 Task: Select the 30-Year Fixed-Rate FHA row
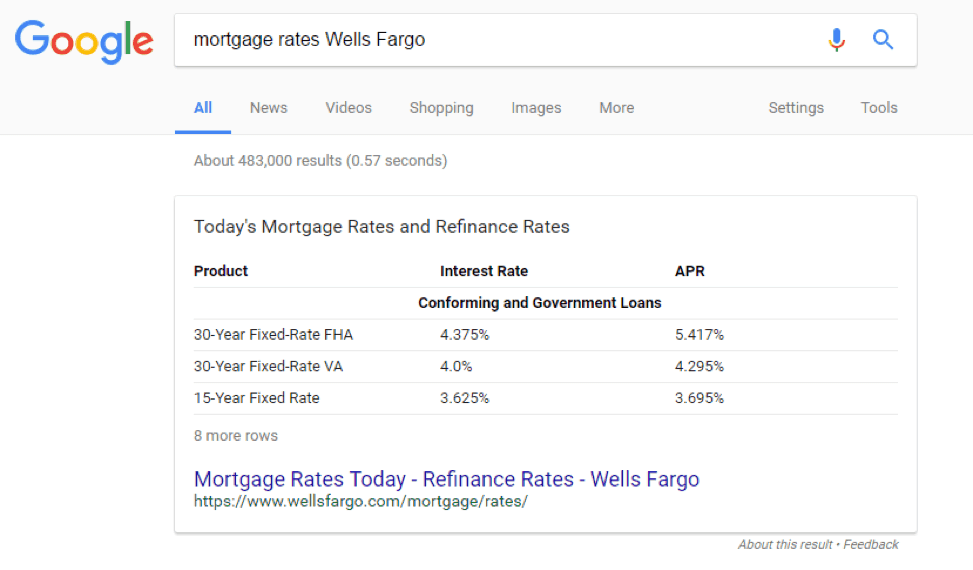pos(545,335)
